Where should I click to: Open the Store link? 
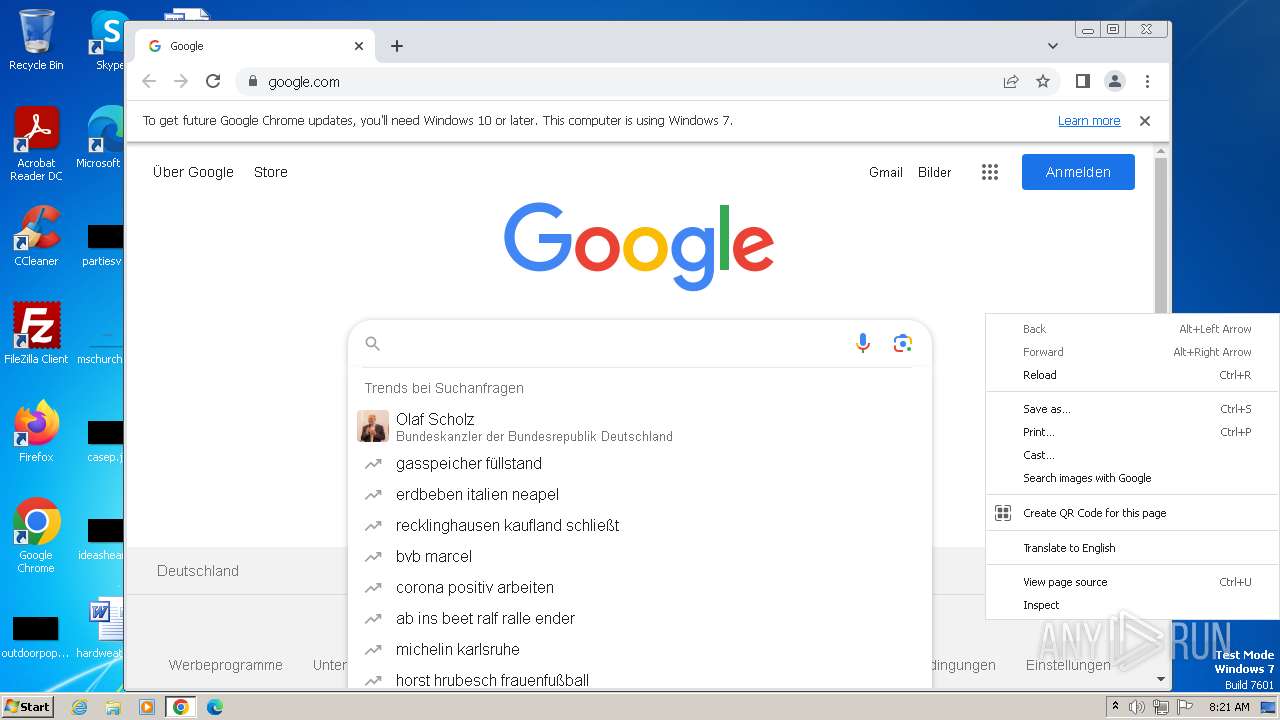pos(271,172)
